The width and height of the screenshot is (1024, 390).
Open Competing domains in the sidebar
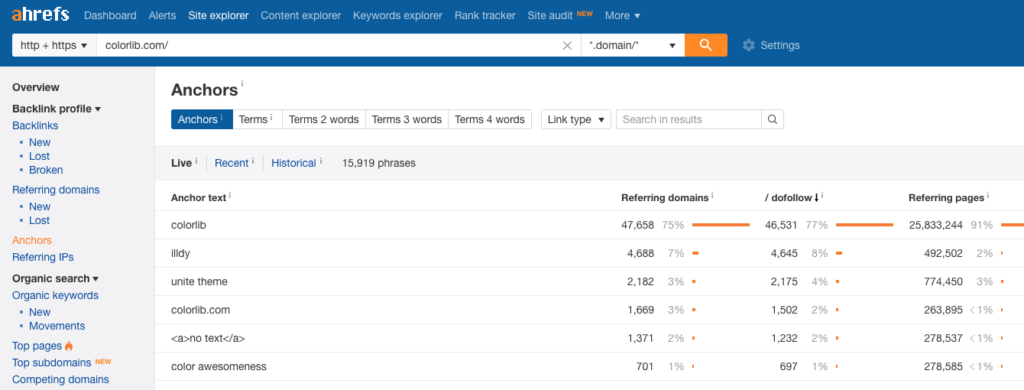click(61, 379)
